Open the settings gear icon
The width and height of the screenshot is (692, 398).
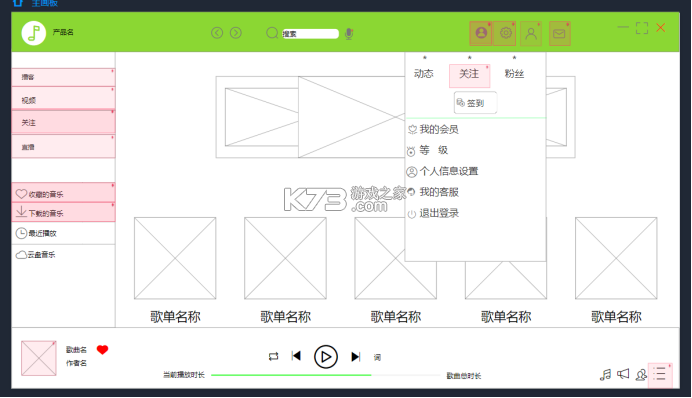(505, 33)
